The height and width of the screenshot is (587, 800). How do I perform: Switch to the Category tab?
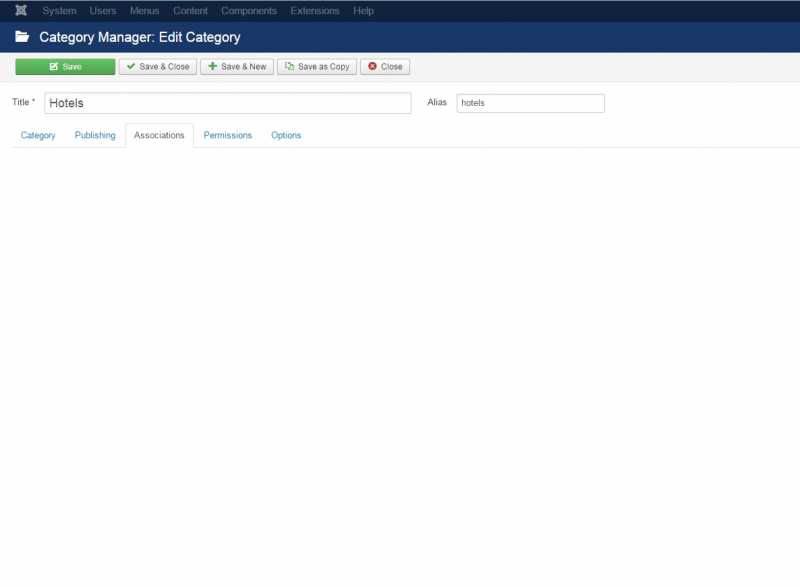pos(38,135)
